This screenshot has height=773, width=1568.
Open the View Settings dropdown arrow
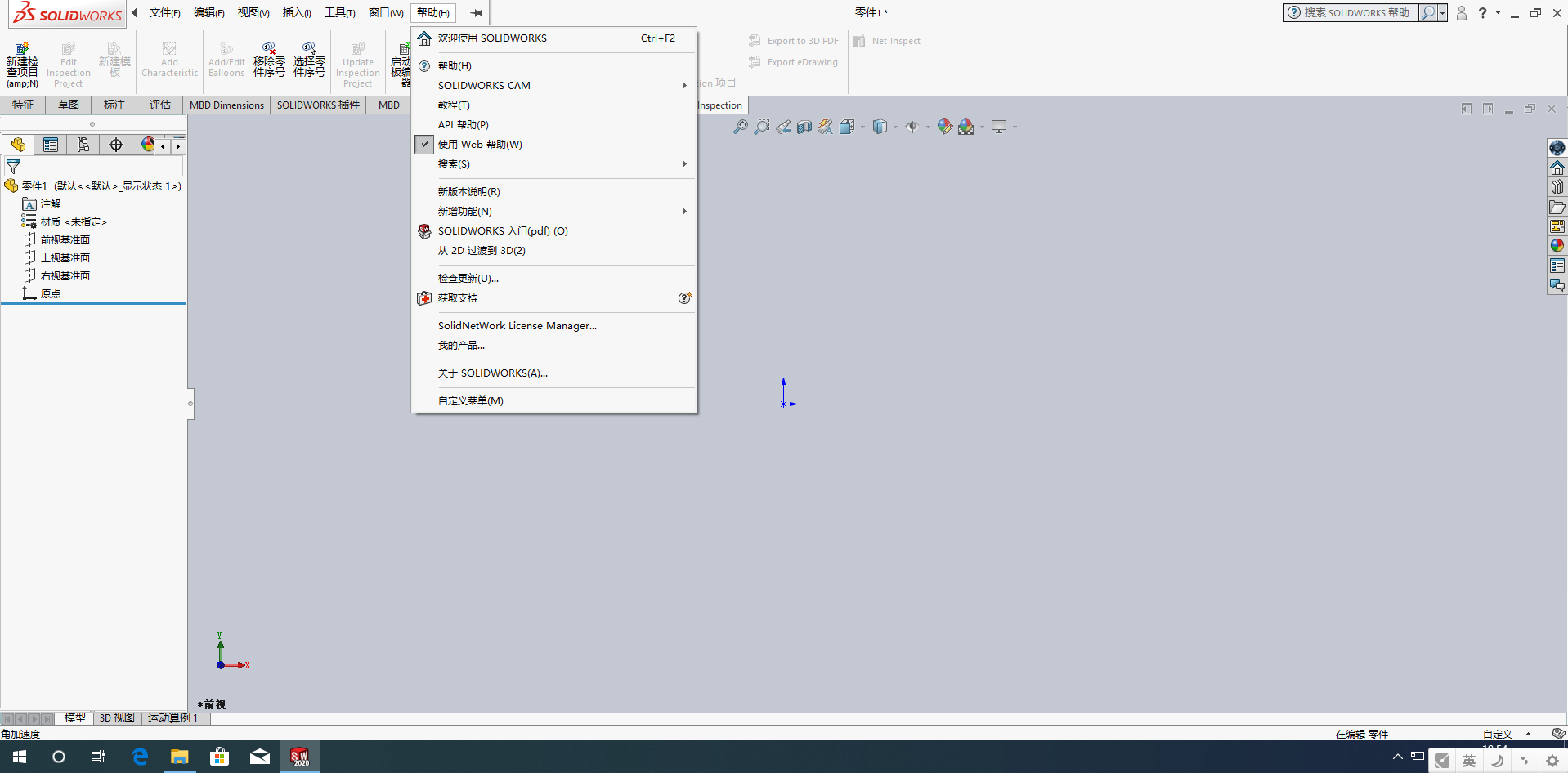coord(1015,127)
